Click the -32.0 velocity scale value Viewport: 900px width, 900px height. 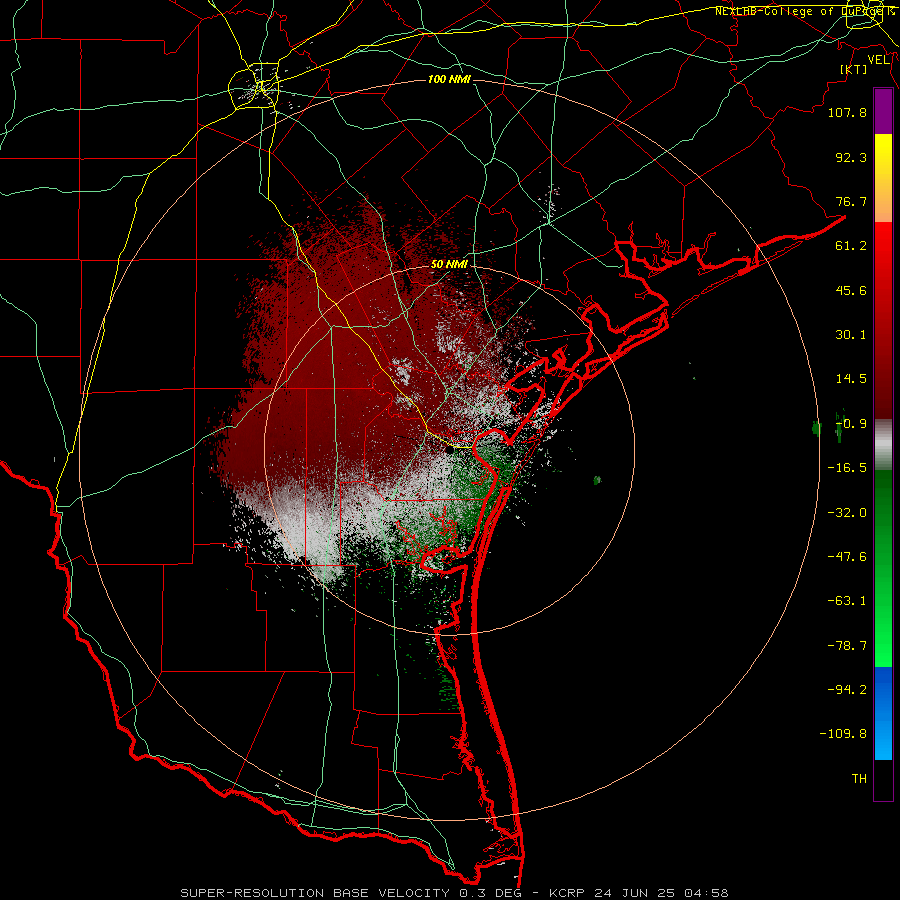[x=847, y=513]
